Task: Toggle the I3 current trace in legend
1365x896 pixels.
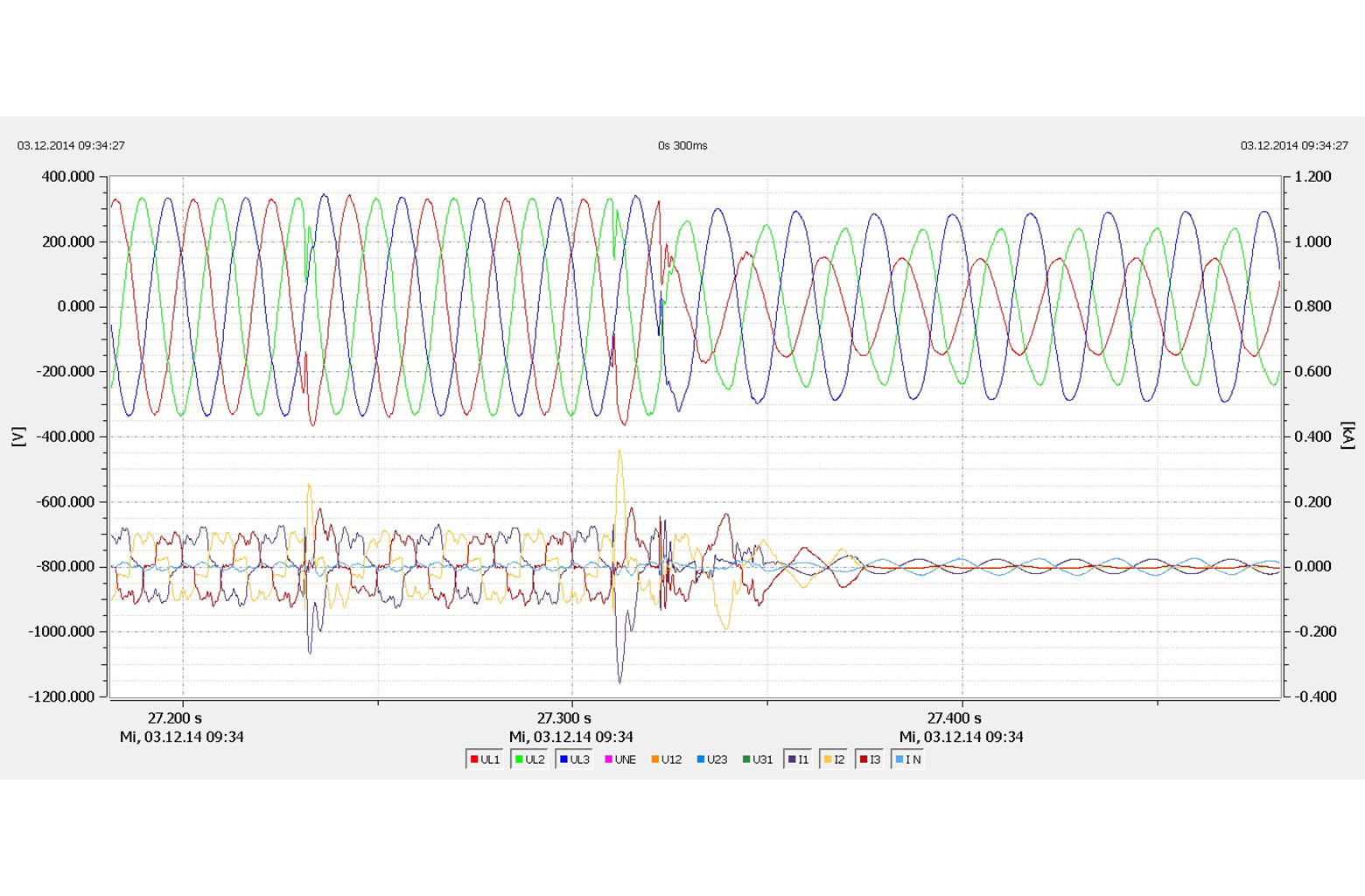Action: pyautogui.click(x=871, y=759)
